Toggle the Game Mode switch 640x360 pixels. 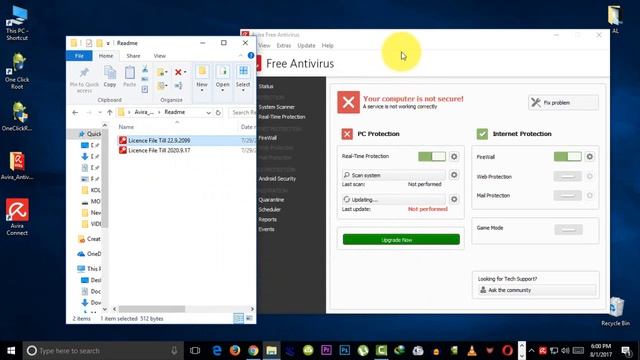(x=568, y=229)
